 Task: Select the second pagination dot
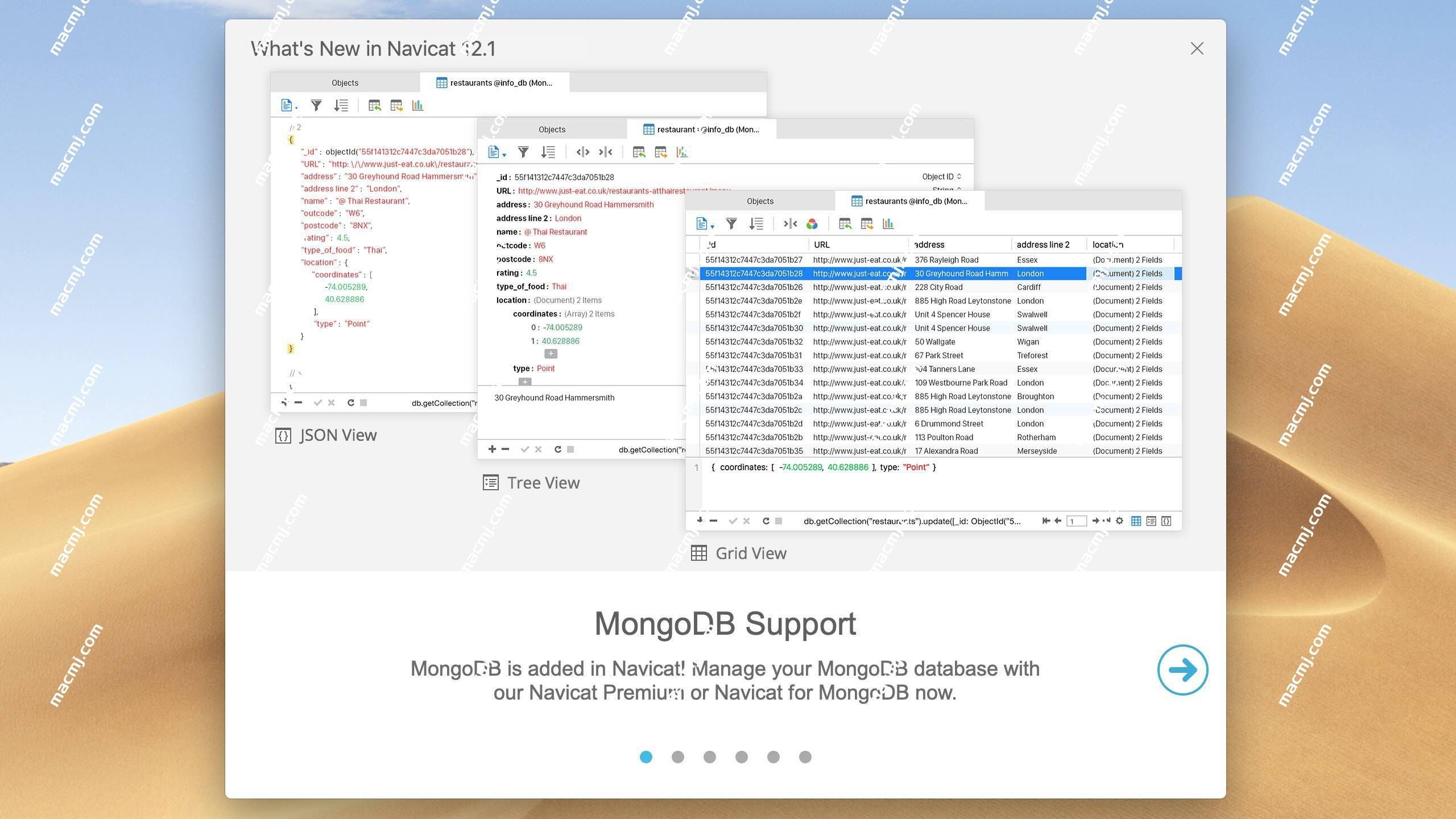coord(677,756)
